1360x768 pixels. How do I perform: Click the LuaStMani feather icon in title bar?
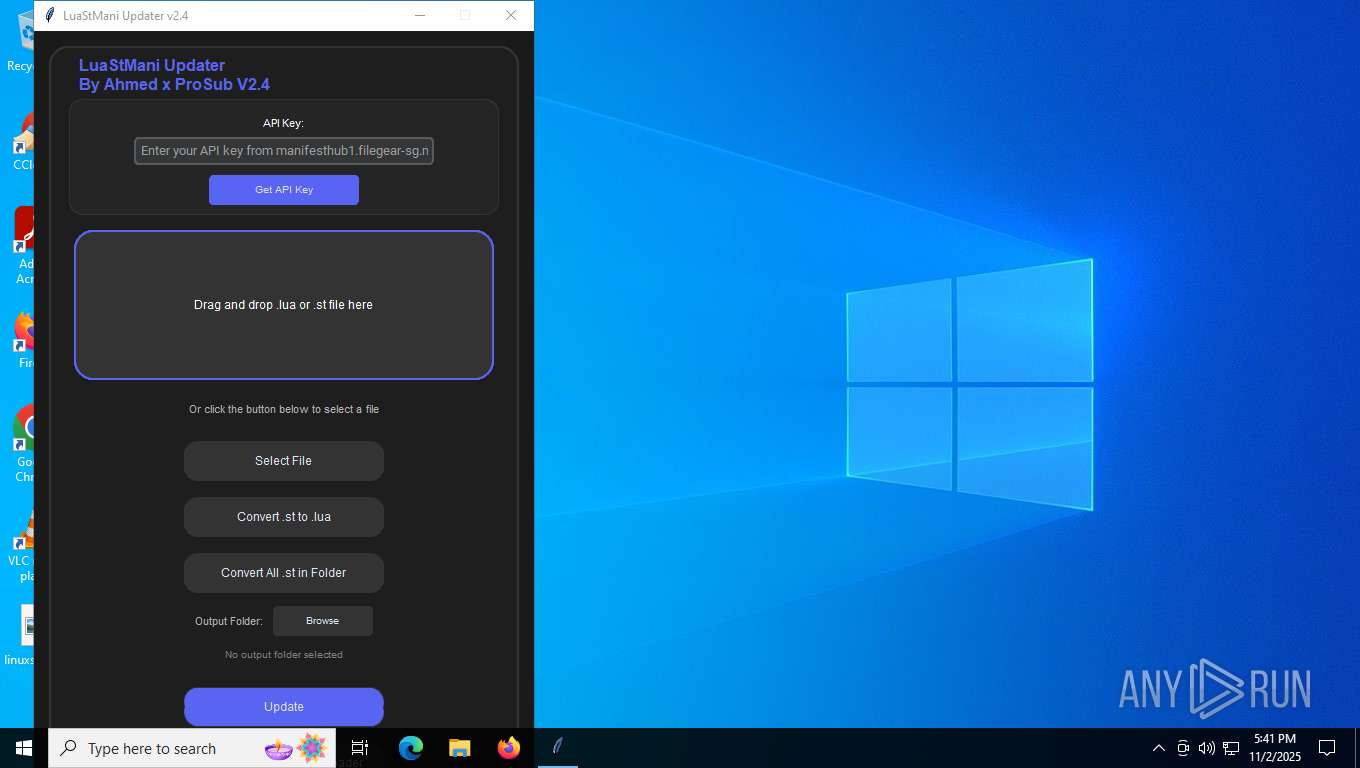pyautogui.click(x=49, y=15)
